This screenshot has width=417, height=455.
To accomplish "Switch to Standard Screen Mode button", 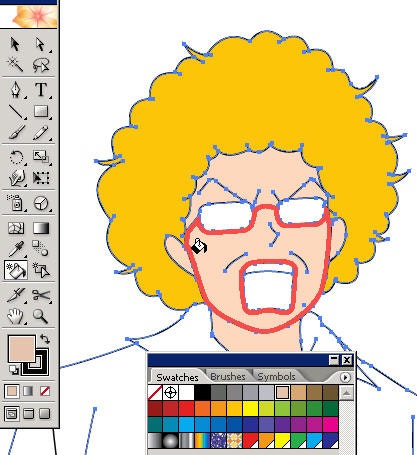I will tap(12, 414).
